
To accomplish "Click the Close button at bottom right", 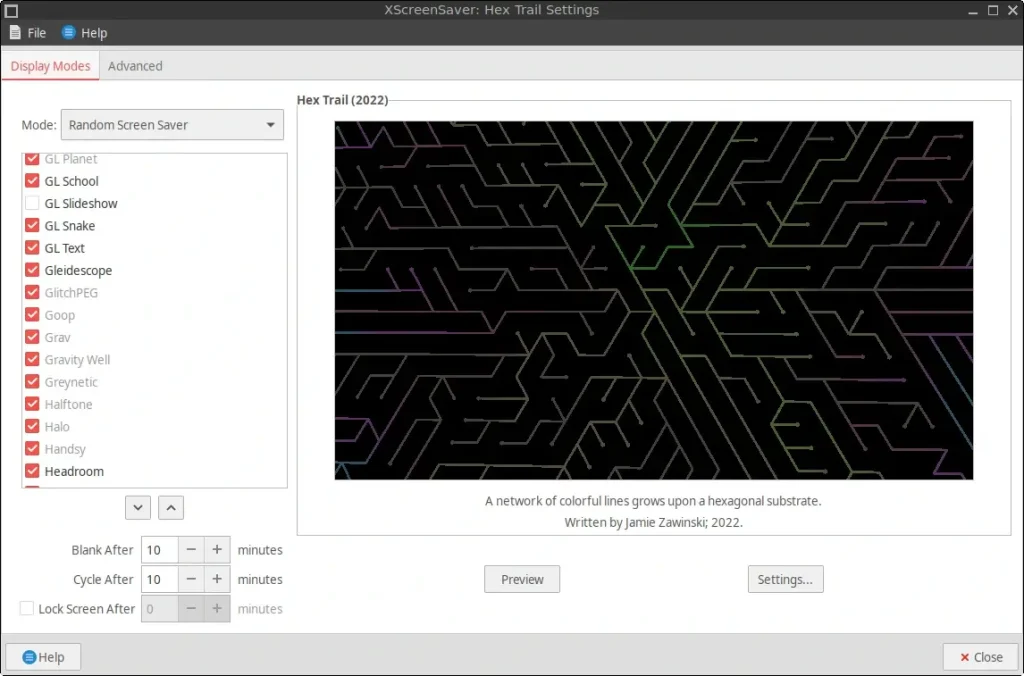I will pos(981,657).
